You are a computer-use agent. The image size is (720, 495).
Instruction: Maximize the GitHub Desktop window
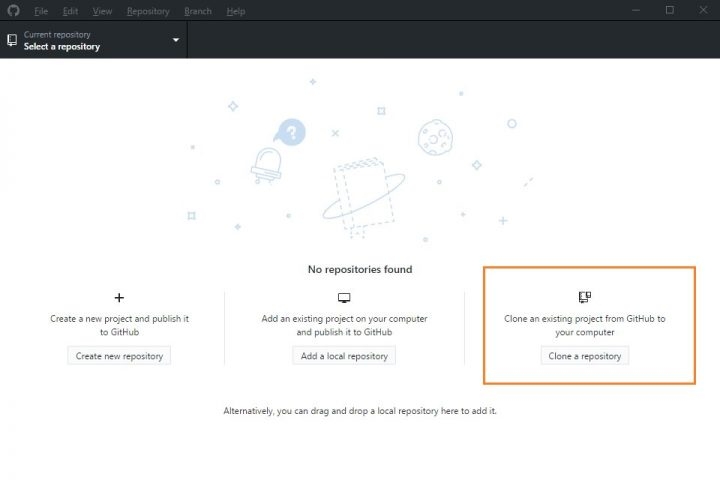pyautogui.click(x=669, y=10)
